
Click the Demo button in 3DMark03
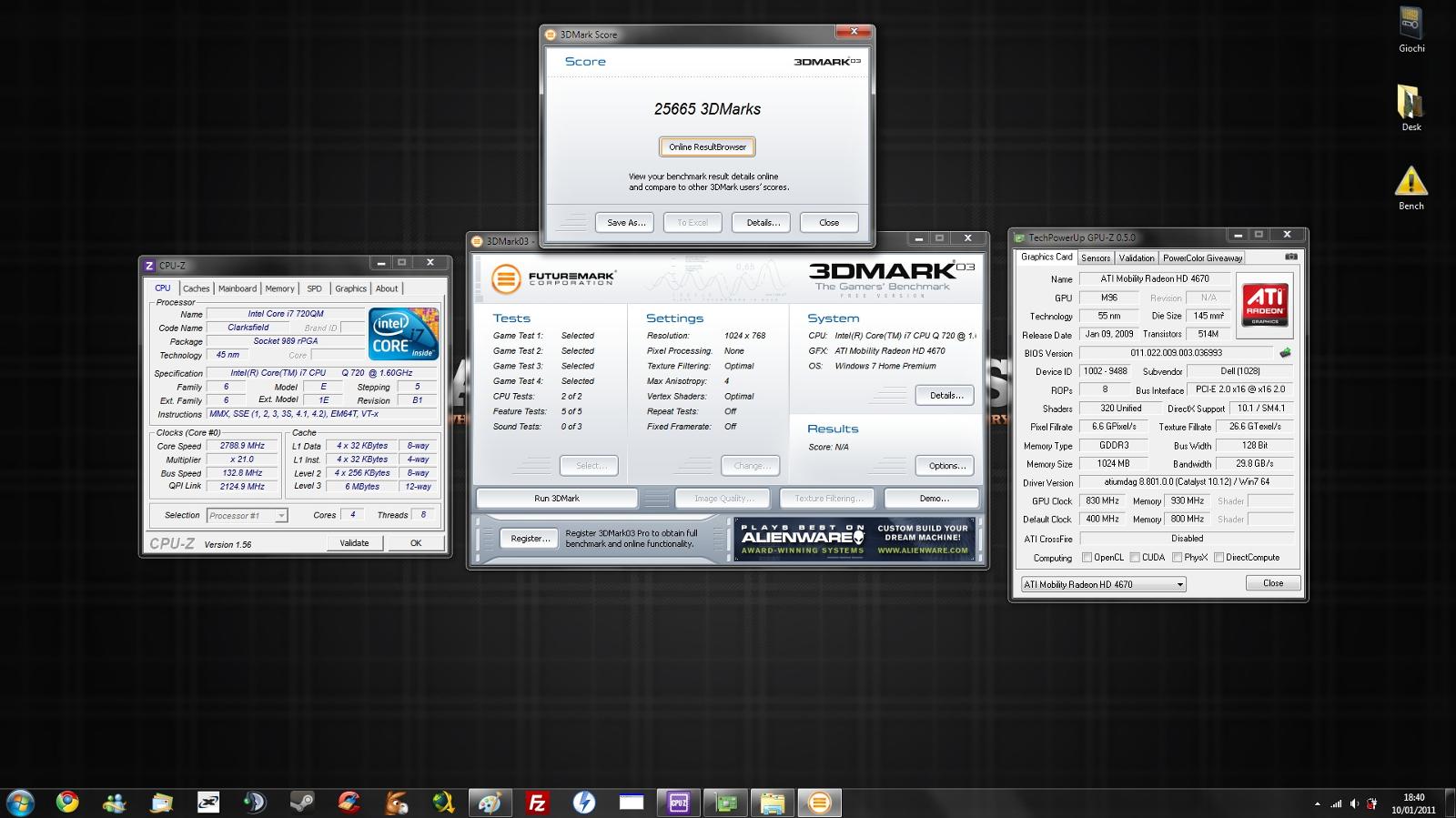(x=934, y=498)
